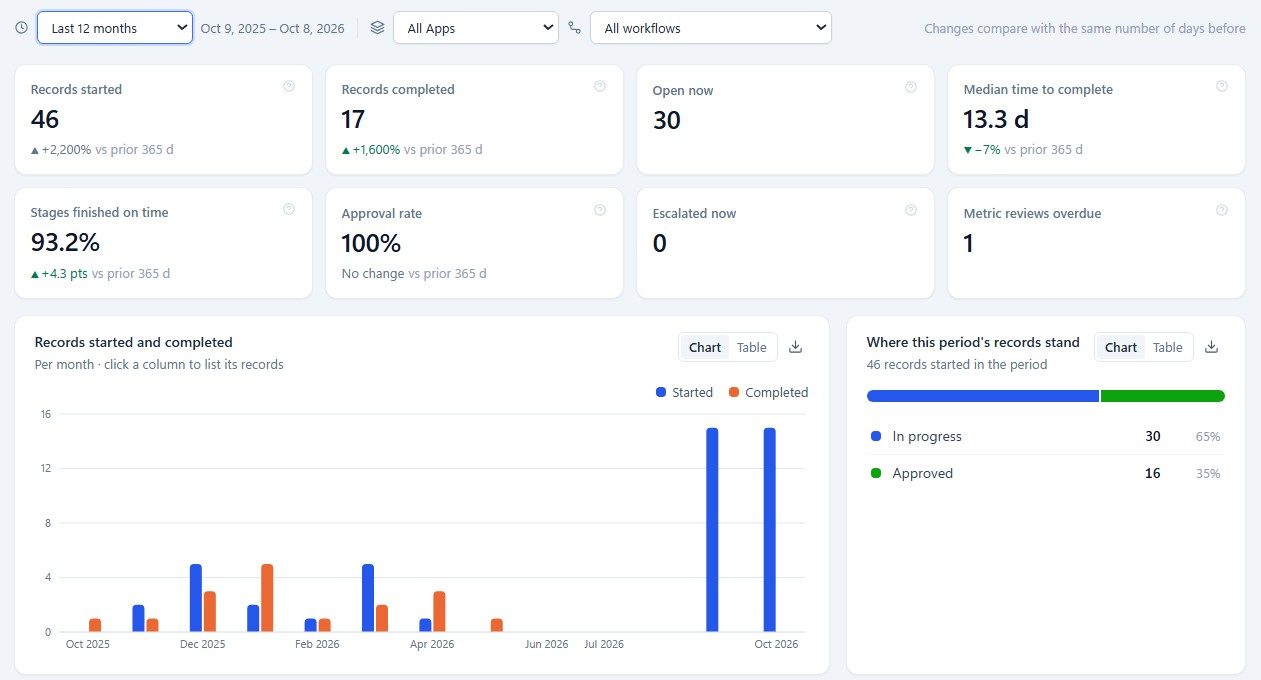This screenshot has width=1261, height=680.
Task: Click the 35% Approved percentage
Action: [x=1208, y=474]
